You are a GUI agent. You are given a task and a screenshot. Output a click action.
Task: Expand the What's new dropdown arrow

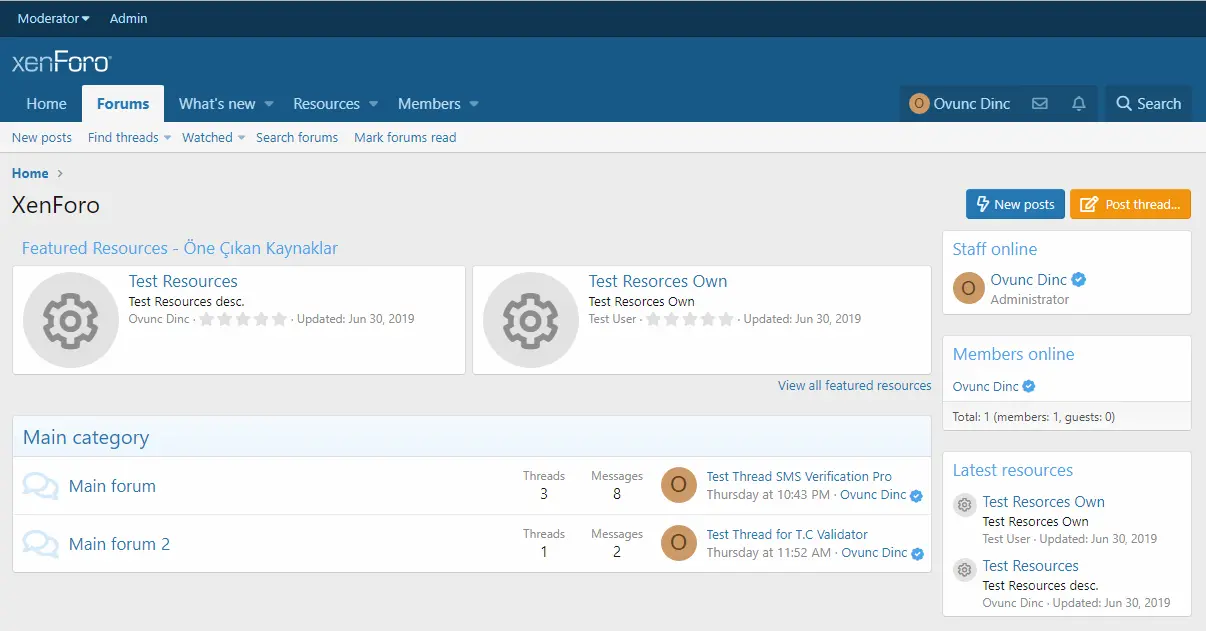point(269,104)
